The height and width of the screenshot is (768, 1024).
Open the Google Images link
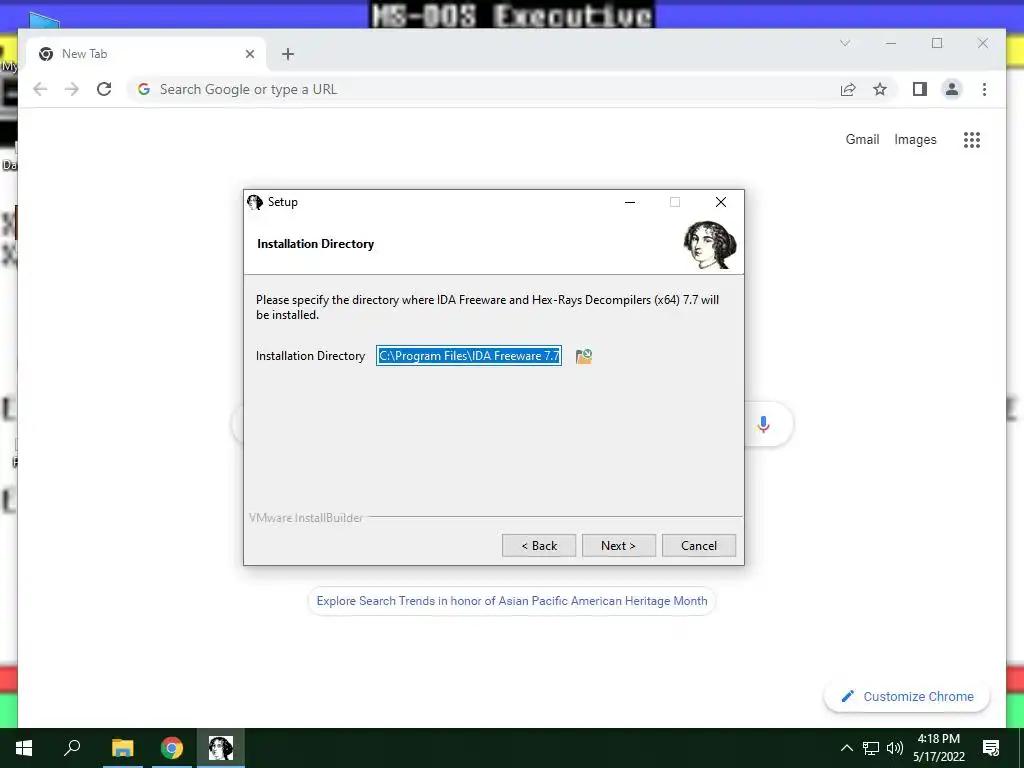click(x=915, y=139)
